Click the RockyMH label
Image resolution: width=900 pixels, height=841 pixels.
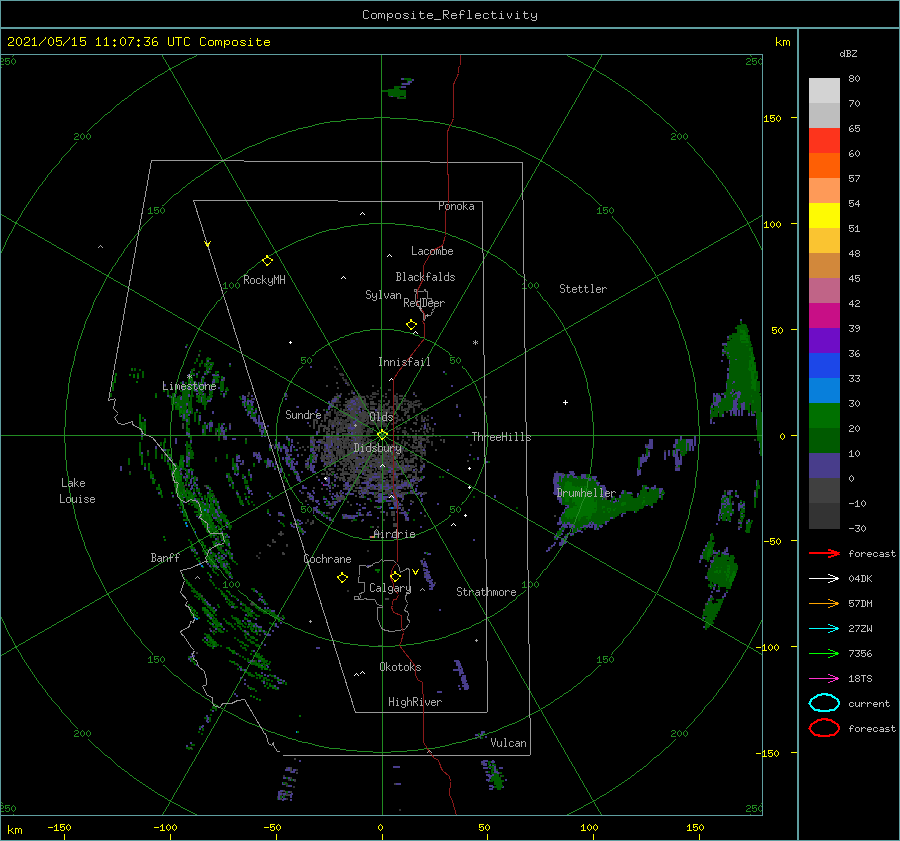tap(264, 280)
